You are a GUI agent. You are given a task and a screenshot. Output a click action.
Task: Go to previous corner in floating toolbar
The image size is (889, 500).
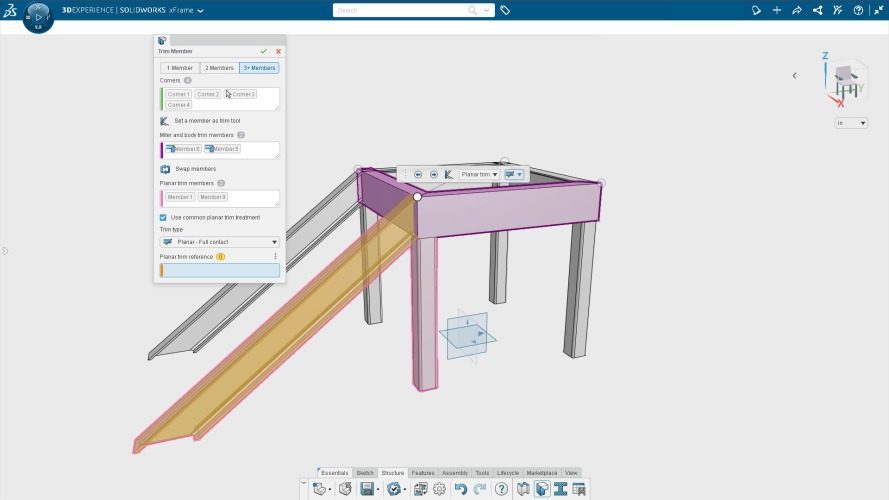pos(418,175)
